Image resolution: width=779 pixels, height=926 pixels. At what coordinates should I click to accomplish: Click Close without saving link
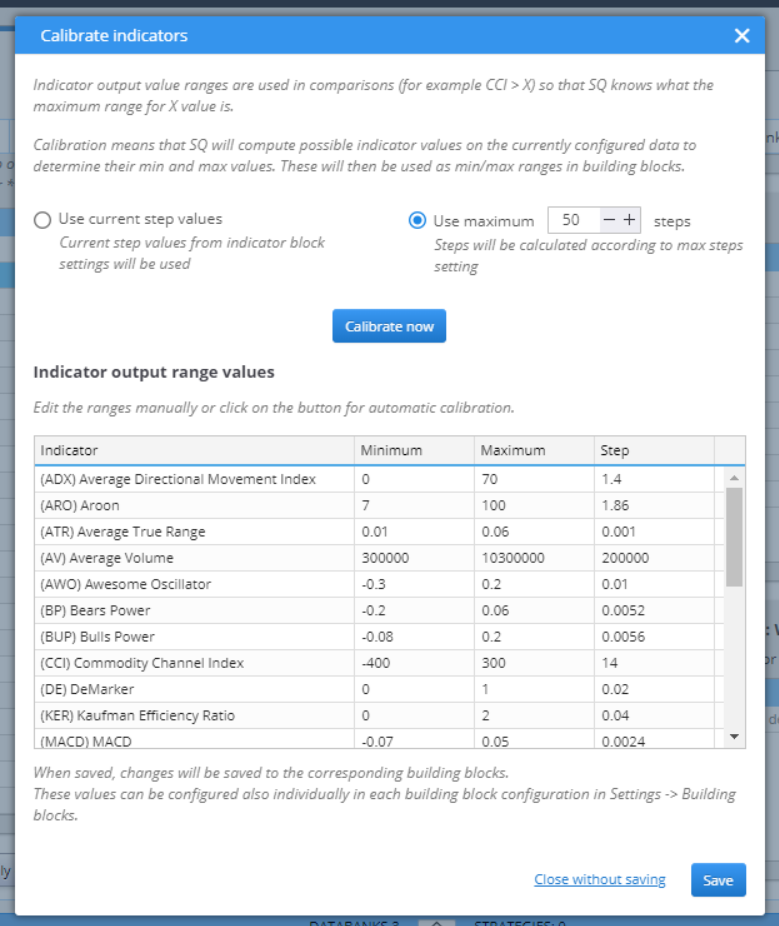click(x=599, y=879)
